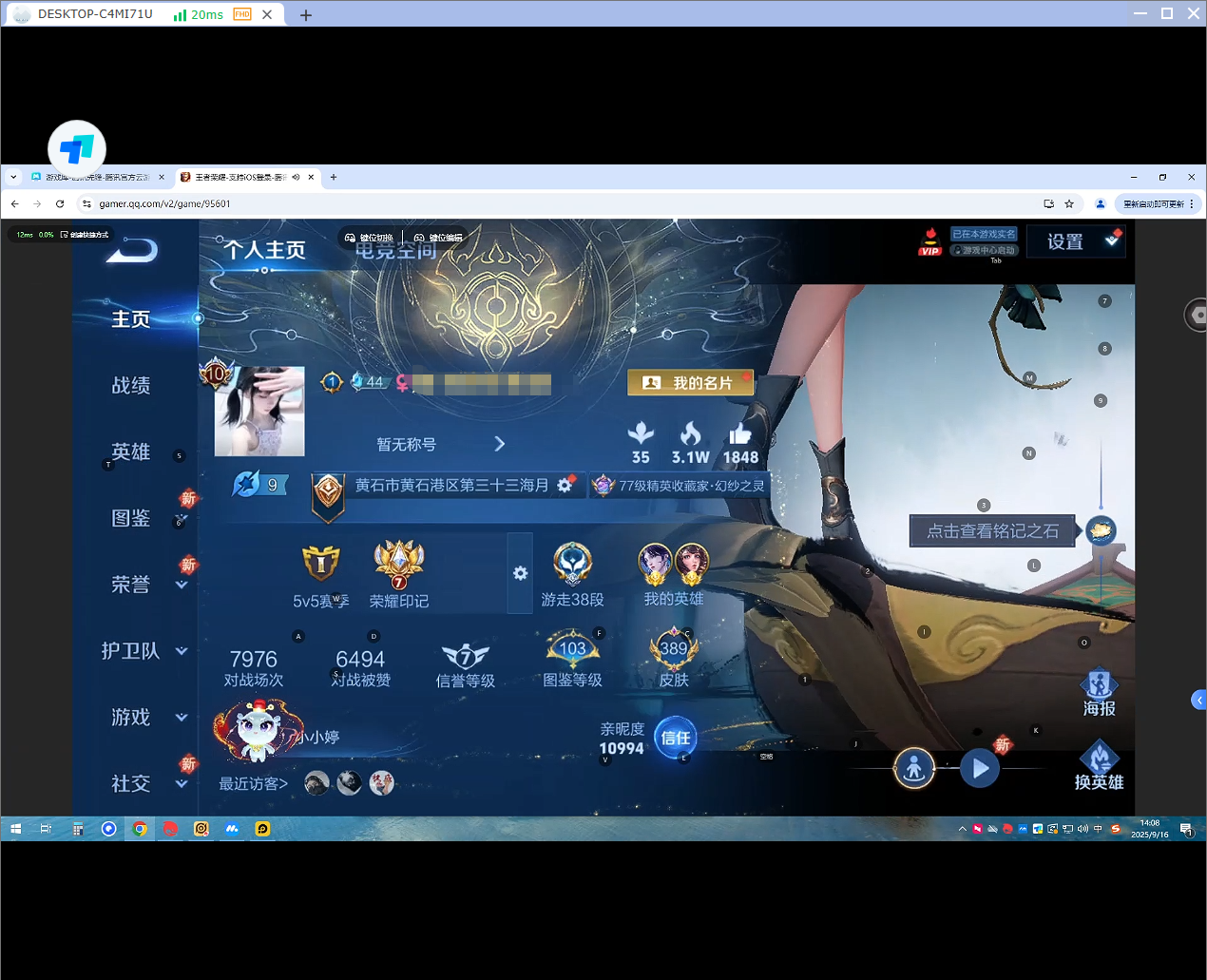Reload the browser page
Screen dimensions: 1207x980
click(60, 203)
